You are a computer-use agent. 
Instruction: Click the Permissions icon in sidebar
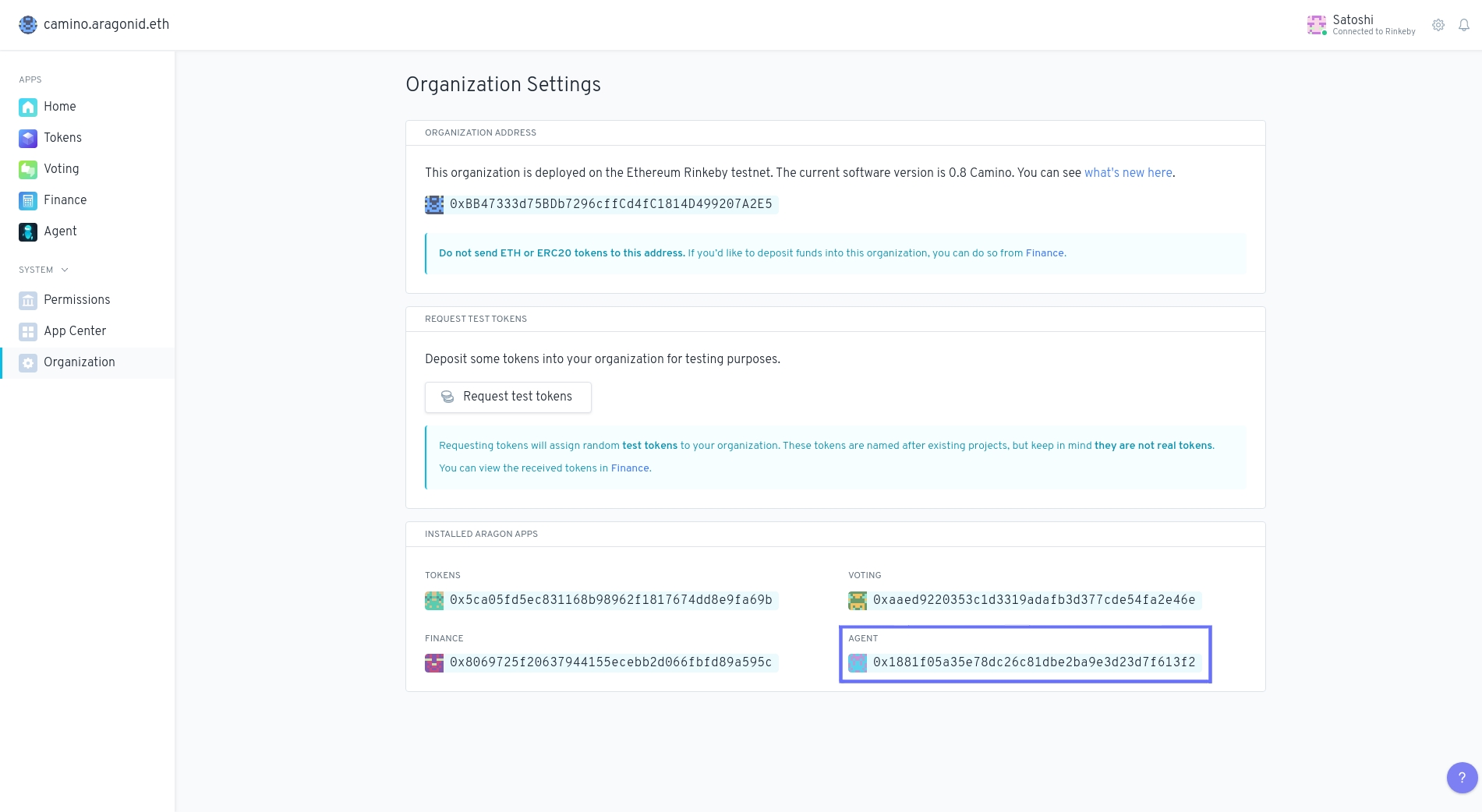point(28,300)
